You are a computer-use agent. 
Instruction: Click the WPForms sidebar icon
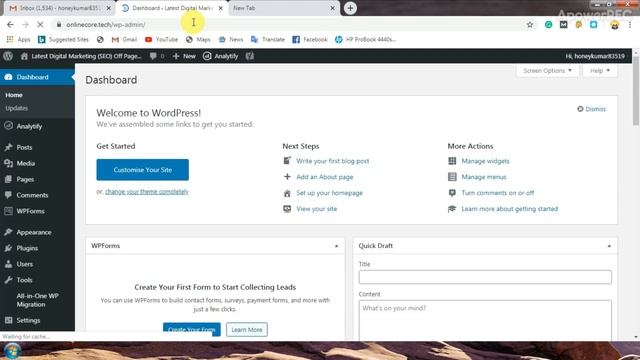8,211
